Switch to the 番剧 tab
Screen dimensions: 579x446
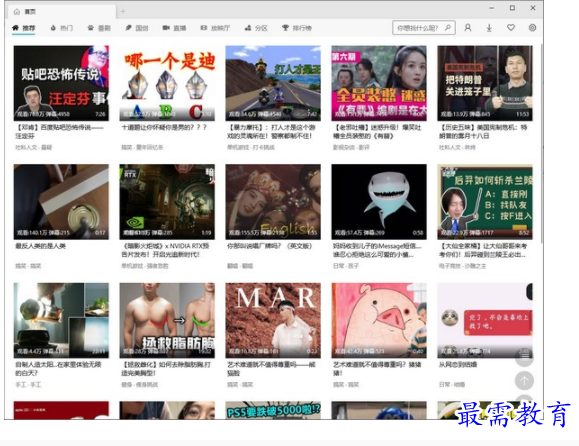[x=99, y=28]
